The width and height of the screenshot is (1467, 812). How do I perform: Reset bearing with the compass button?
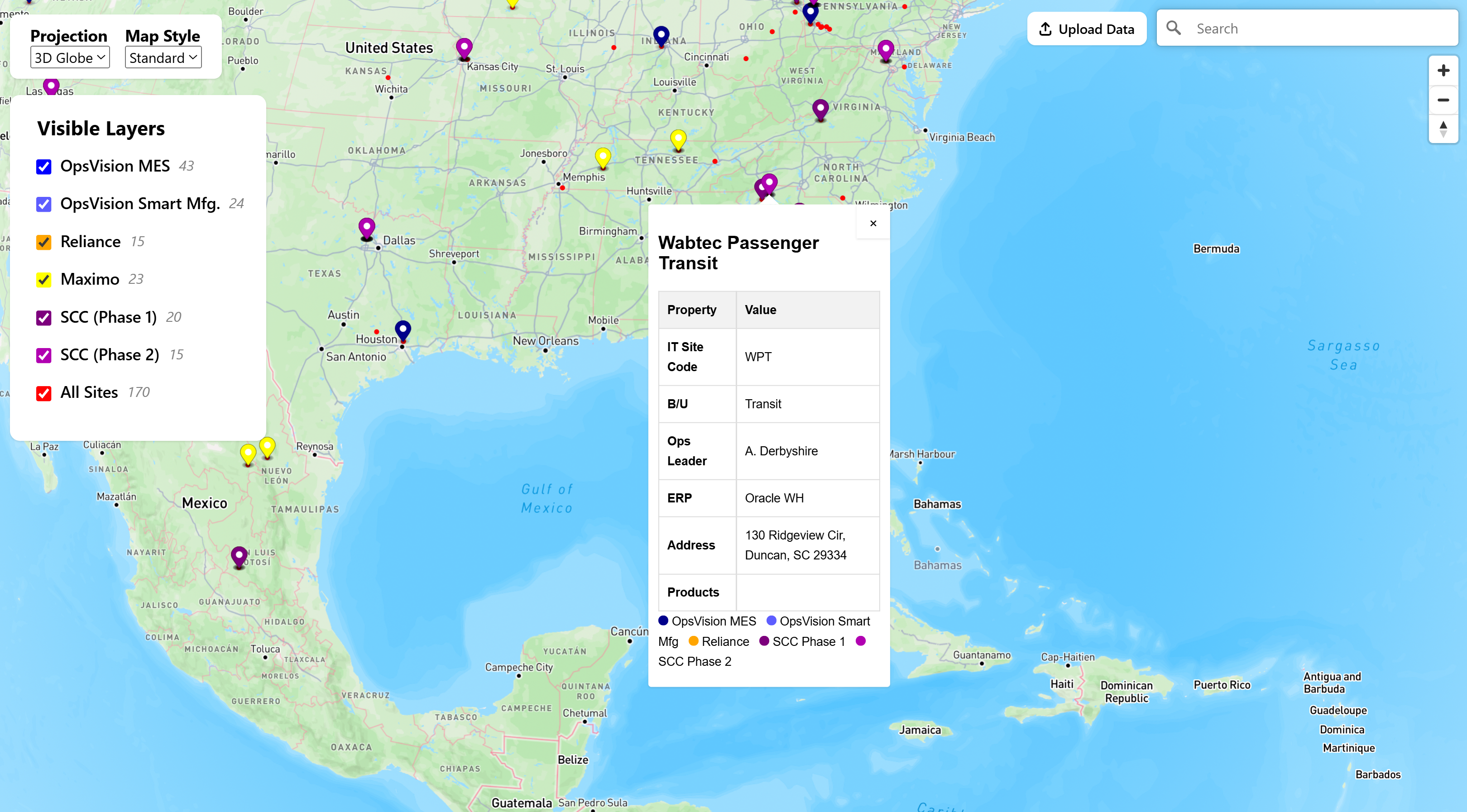1443,129
